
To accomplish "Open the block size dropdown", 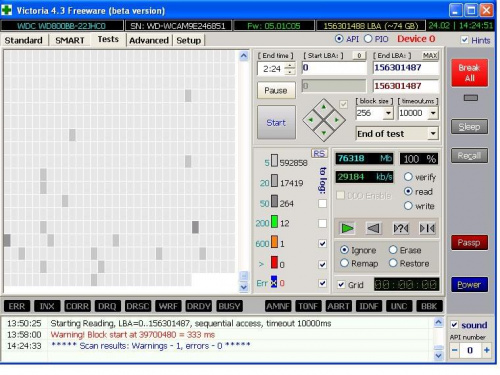I will point(388,113).
